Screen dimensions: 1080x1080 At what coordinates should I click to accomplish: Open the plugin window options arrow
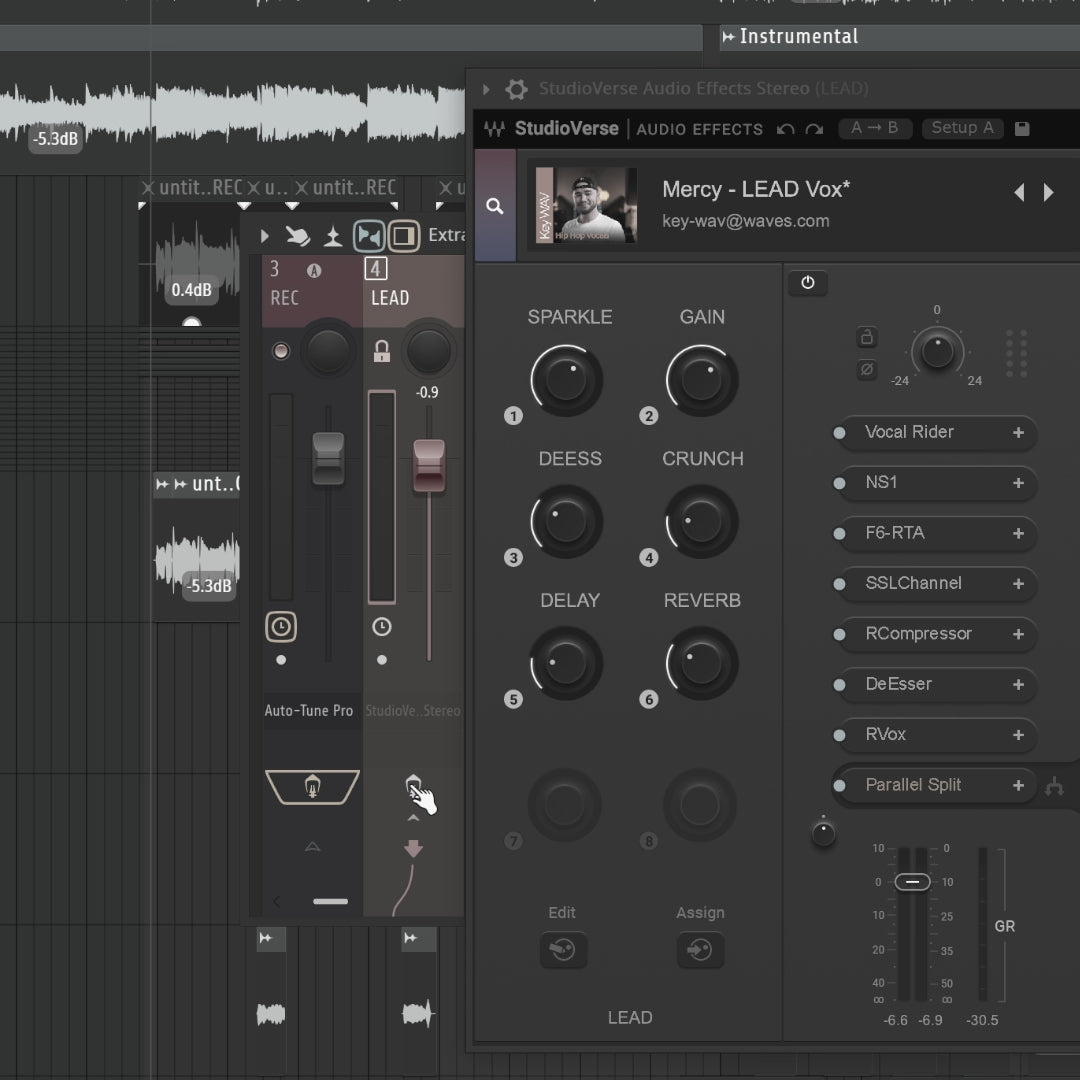pyautogui.click(x=486, y=89)
